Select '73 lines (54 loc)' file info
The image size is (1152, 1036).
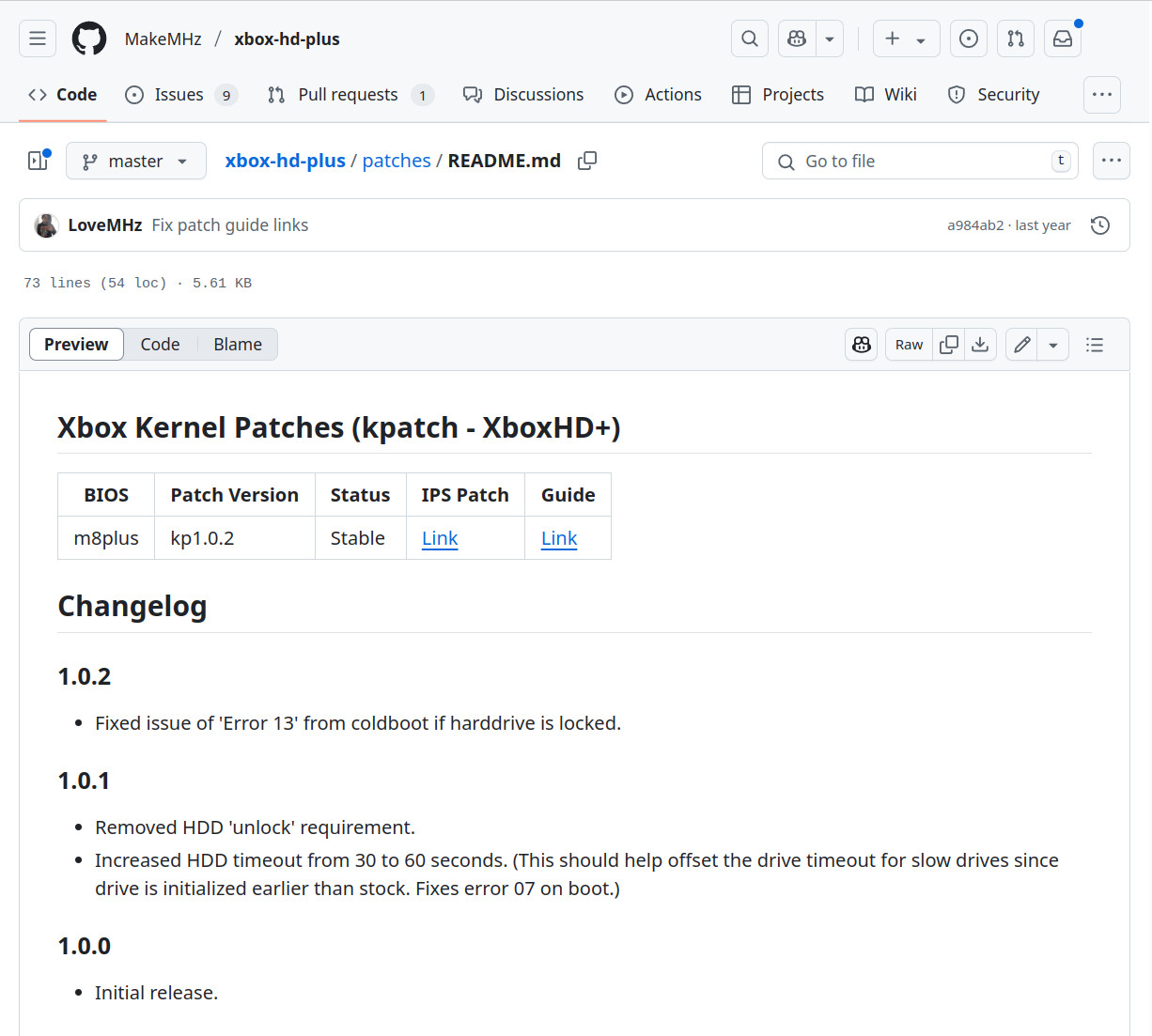[x=95, y=283]
